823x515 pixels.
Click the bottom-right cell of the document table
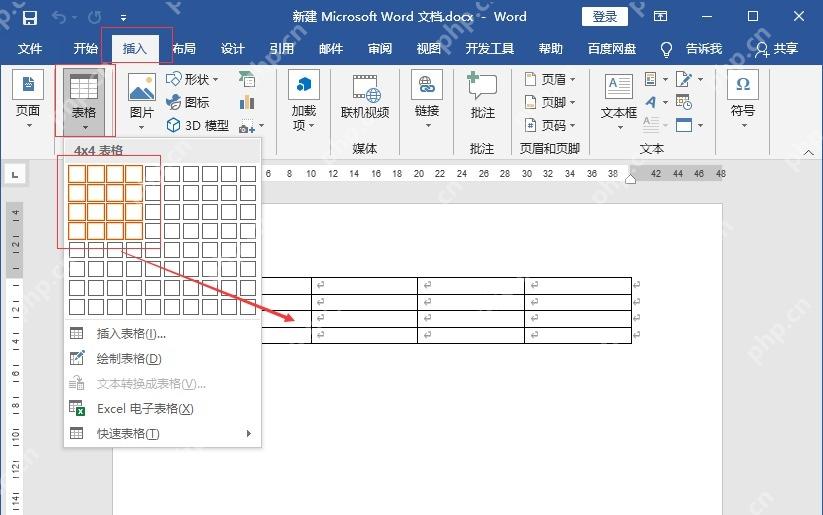pos(578,335)
